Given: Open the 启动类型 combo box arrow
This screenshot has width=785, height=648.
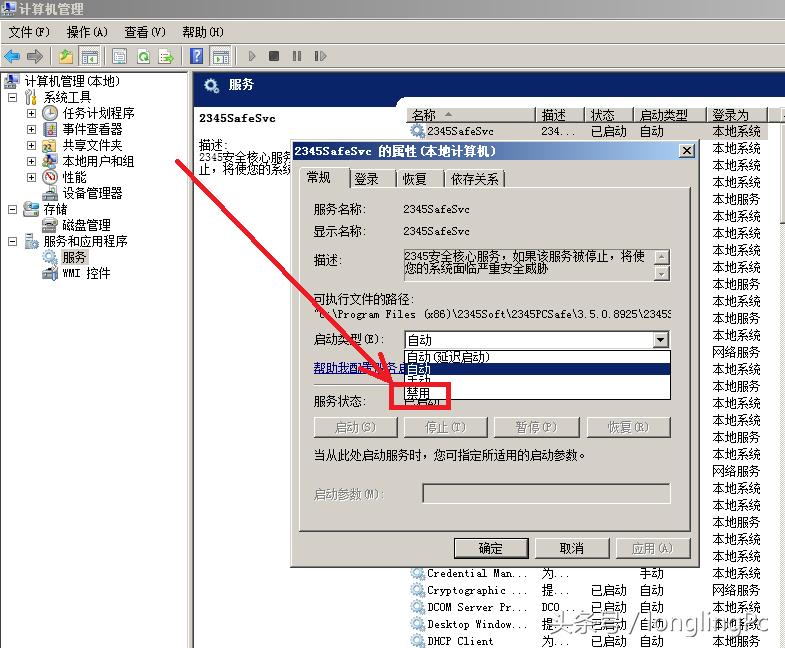Looking at the screenshot, I should coord(661,340).
